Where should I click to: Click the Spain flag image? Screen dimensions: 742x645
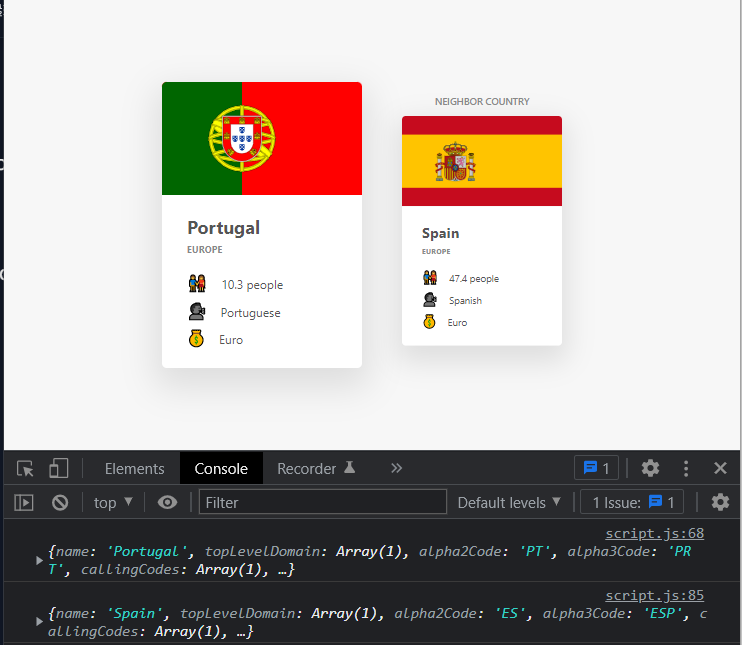482,161
